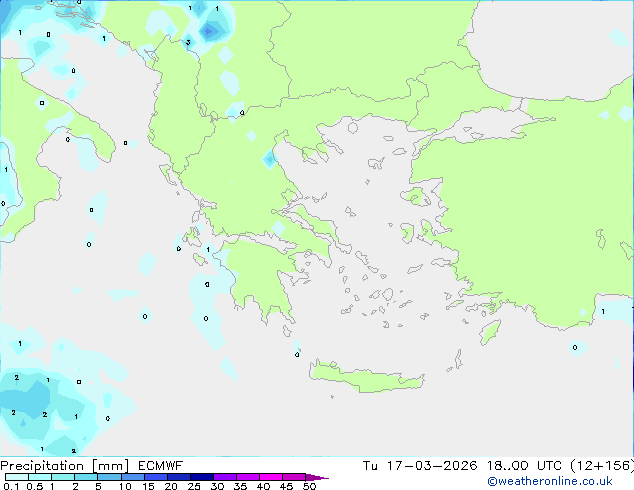Select the 30–35 mm purple legend swatch
The height and width of the screenshot is (490, 634).
point(224,477)
